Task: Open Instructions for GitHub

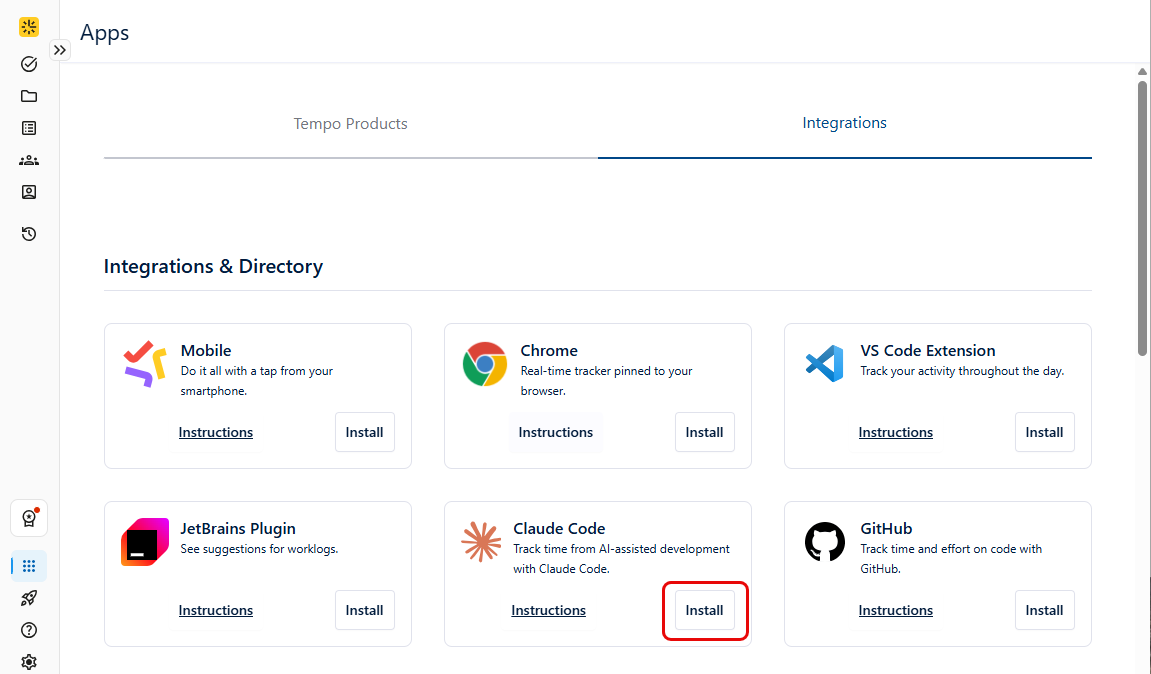Action: [x=896, y=610]
